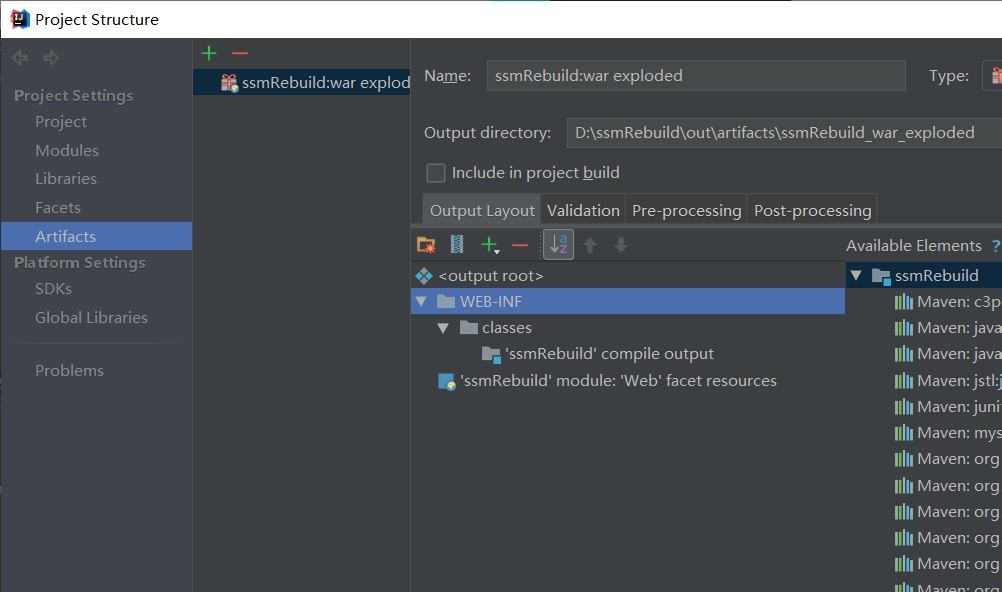1002x592 pixels.
Task: Select Maven: mys library element
Action: pos(948,433)
